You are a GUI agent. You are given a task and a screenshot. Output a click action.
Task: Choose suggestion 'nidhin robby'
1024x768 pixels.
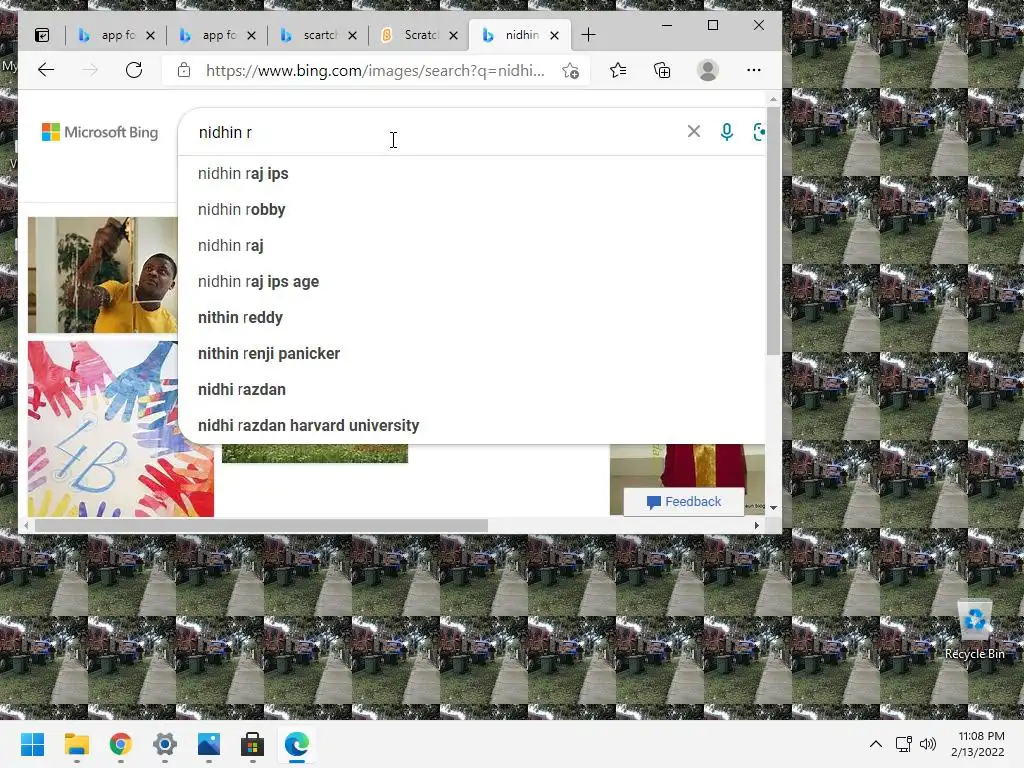tap(242, 210)
